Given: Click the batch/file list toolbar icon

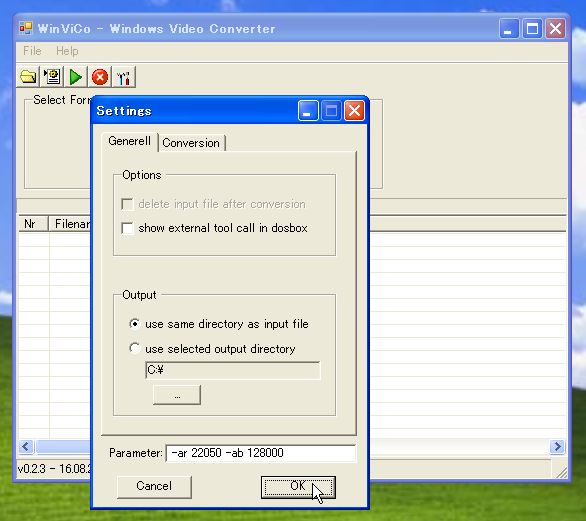Looking at the screenshot, I should click(x=52, y=77).
